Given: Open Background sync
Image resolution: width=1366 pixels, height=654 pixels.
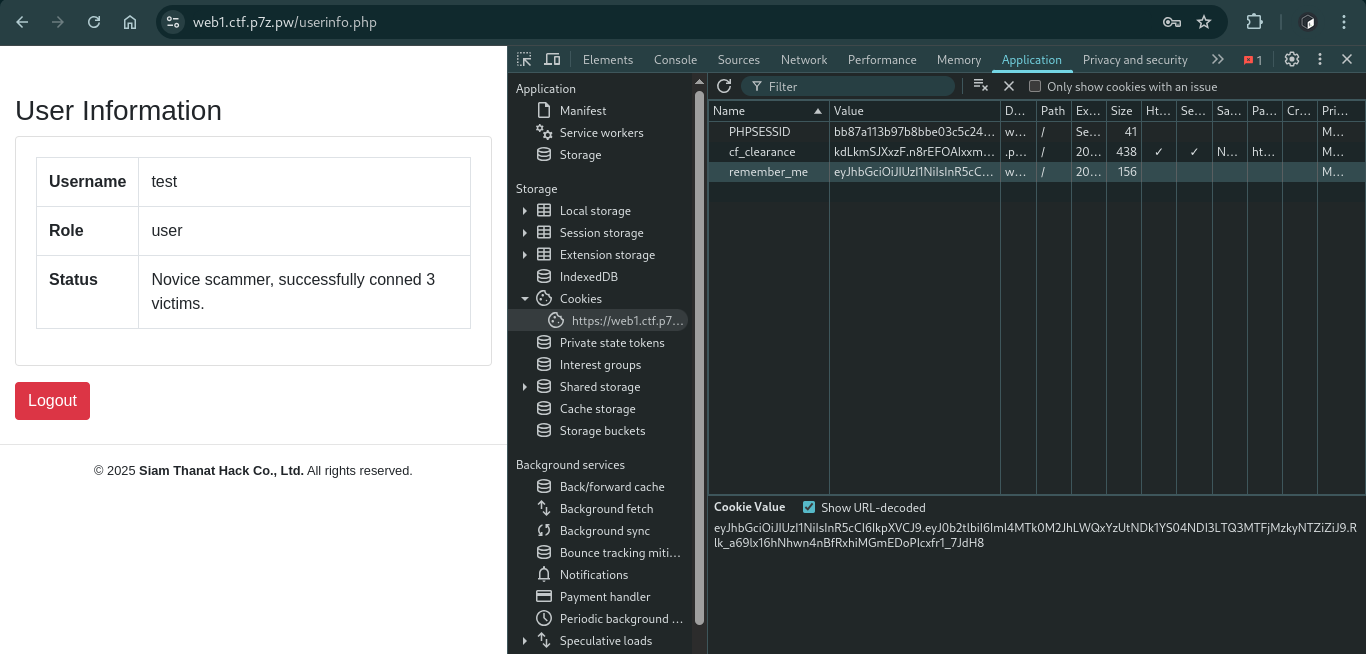Looking at the screenshot, I should coord(605,531).
